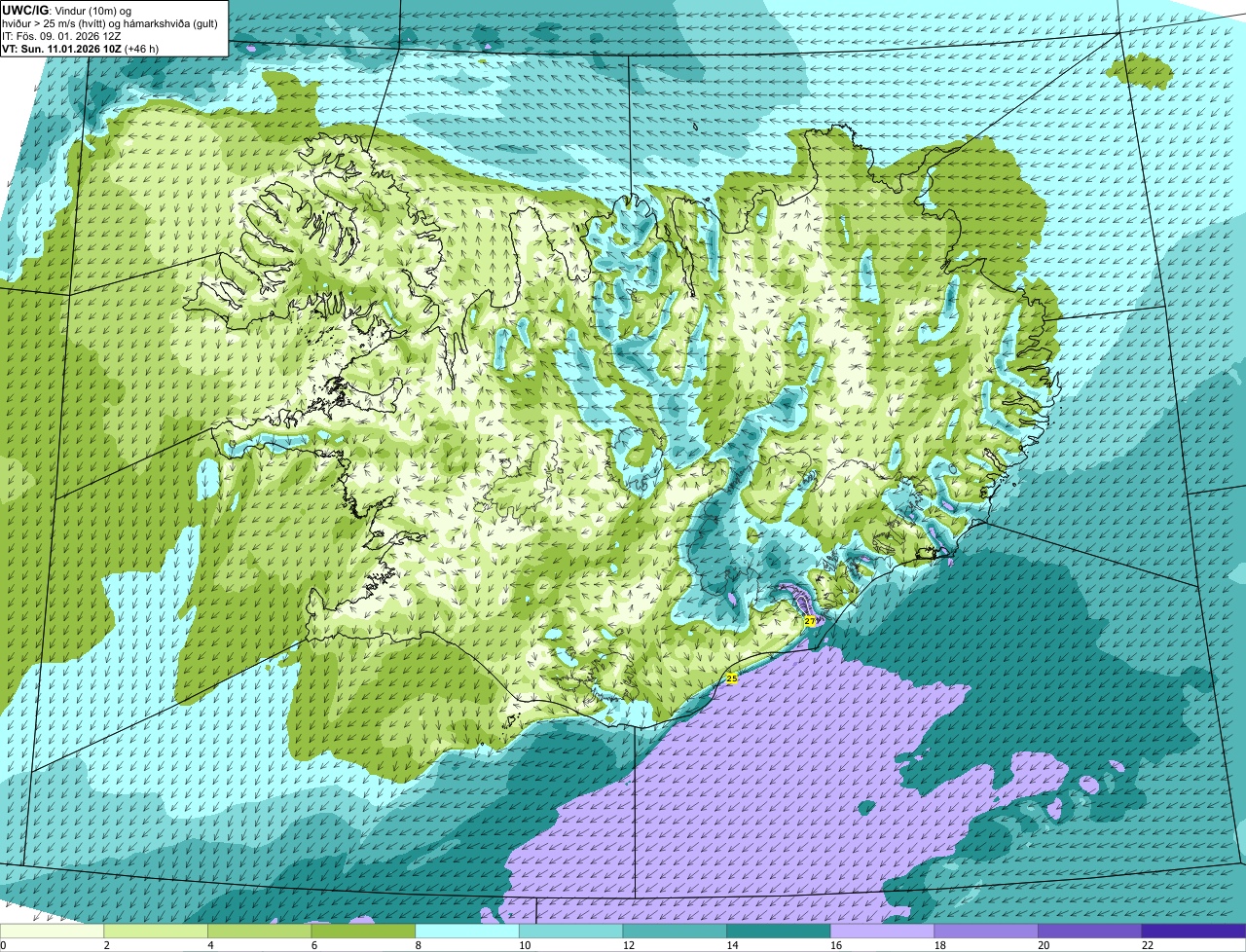
Task: Click the color scale label '10'
Action: point(524,945)
